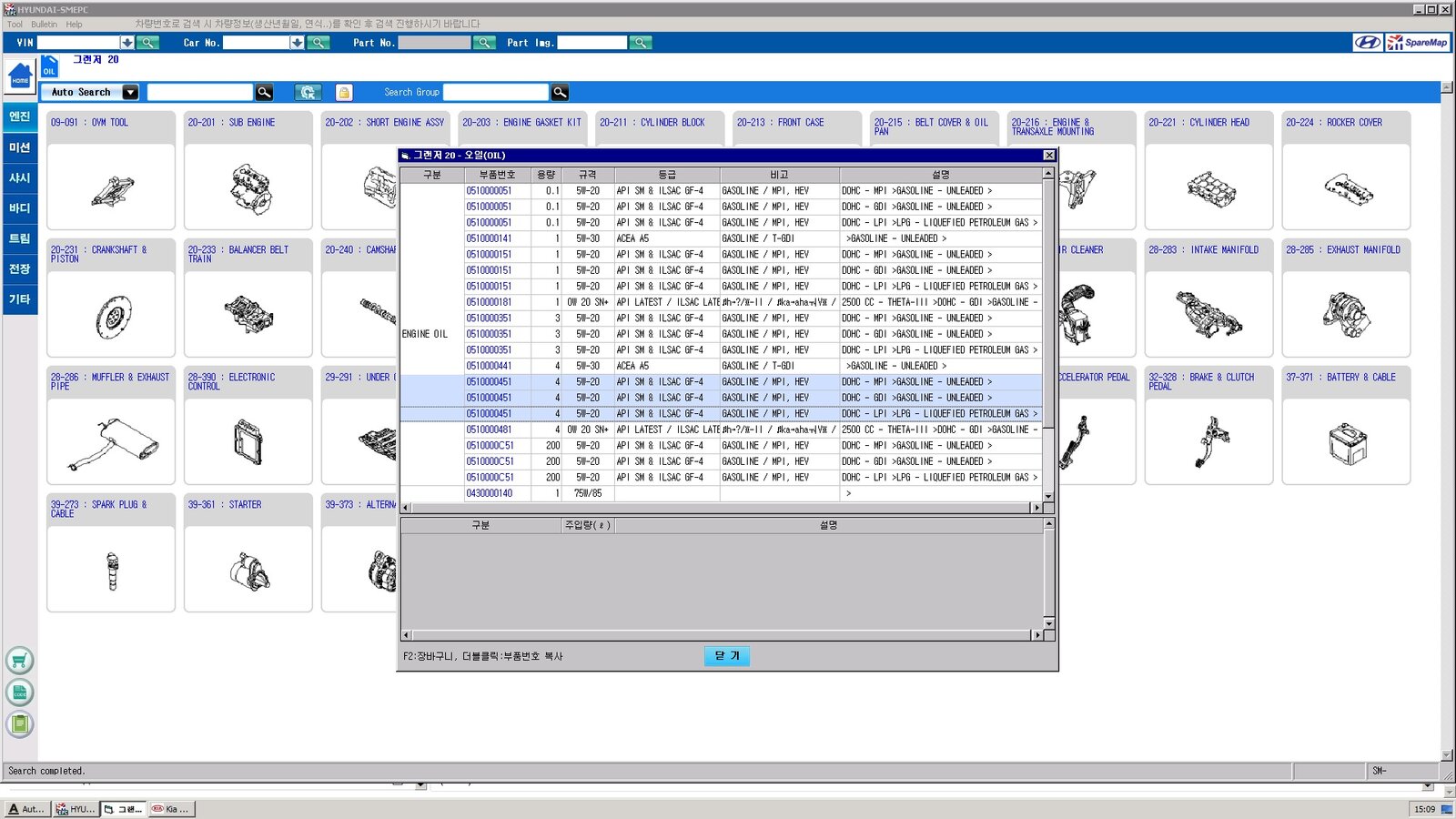Viewport: 1456px width, 819px height.
Task: Open the Help menu
Action: [x=74, y=25]
